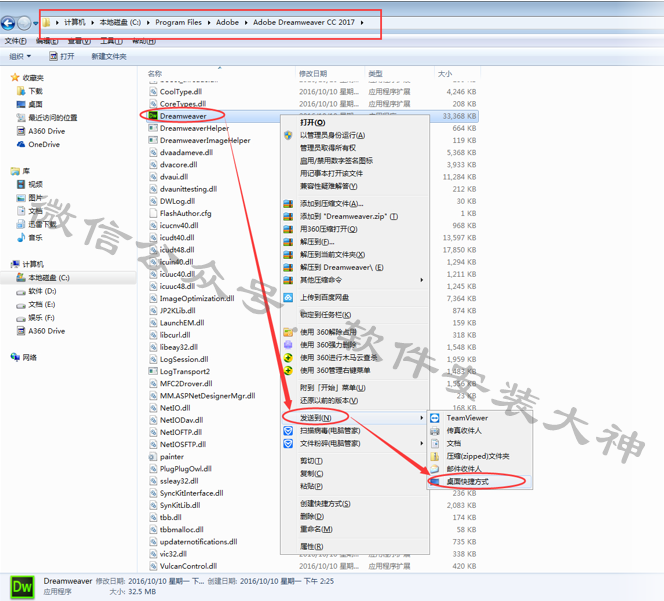Choose 打开(O) in context menu
Image resolution: width=664 pixels, height=601 pixels.
click(313, 122)
